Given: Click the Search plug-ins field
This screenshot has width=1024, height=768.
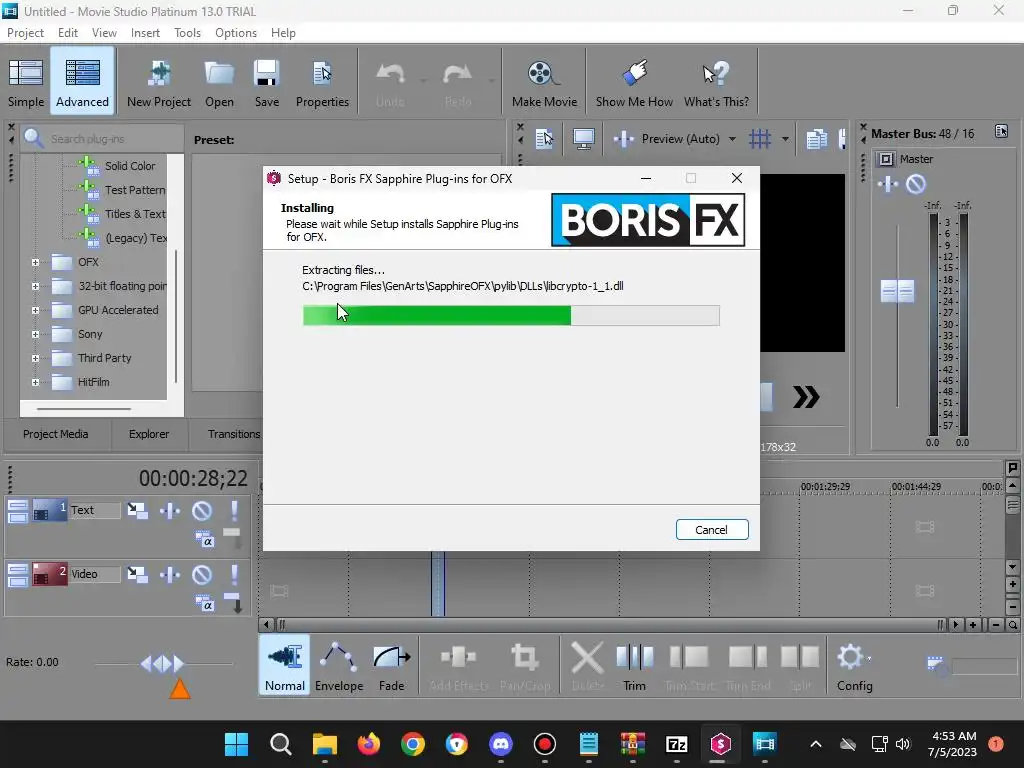Looking at the screenshot, I should click(102, 138).
